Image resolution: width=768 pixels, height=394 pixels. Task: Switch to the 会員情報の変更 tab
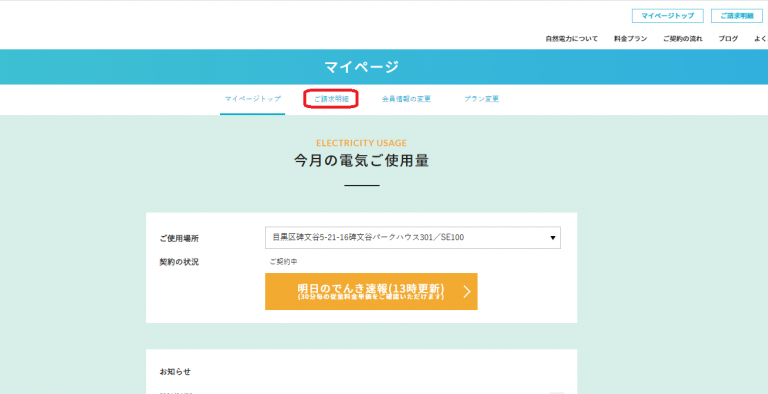point(406,99)
